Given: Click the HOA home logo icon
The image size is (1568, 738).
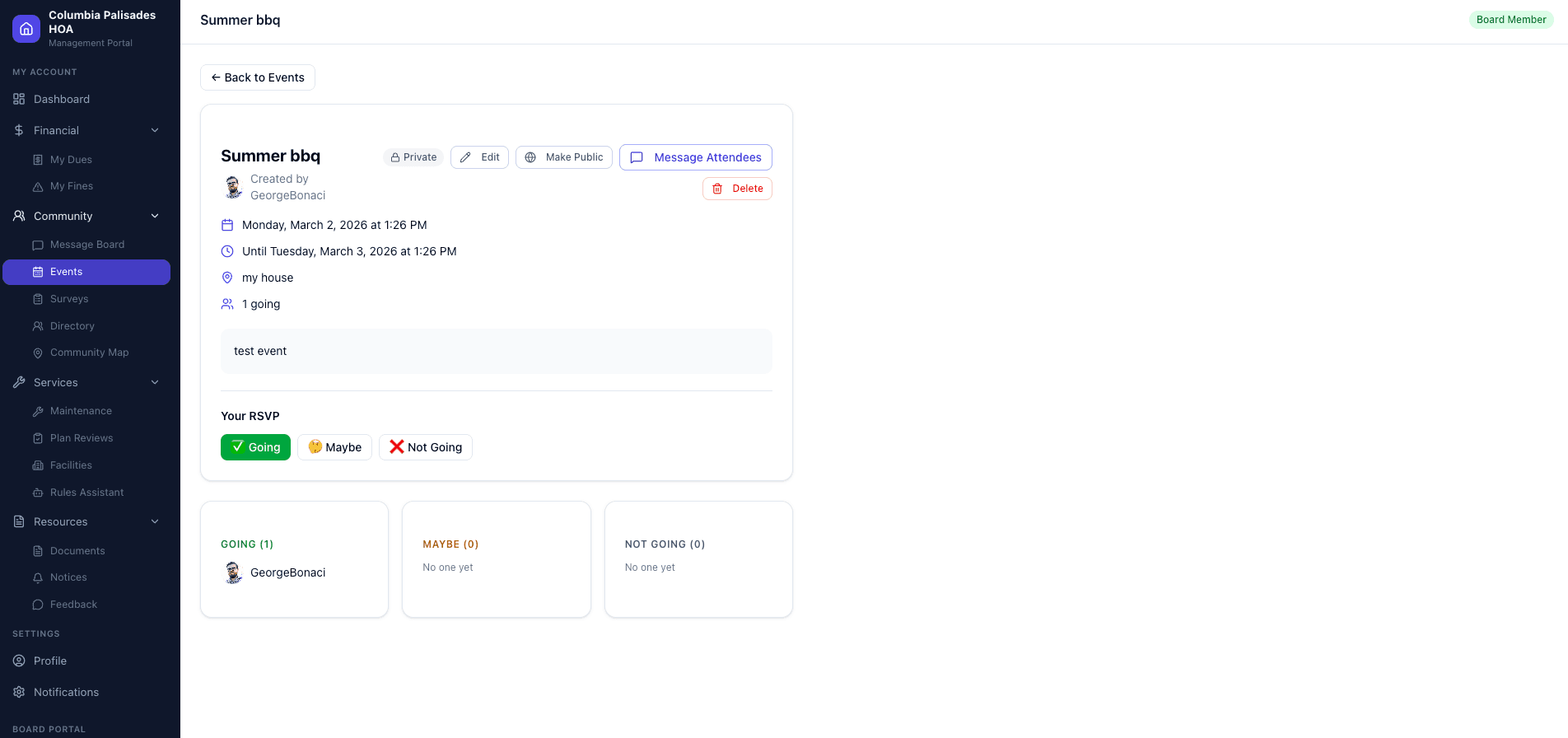Looking at the screenshot, I should (x=26, y=29).
